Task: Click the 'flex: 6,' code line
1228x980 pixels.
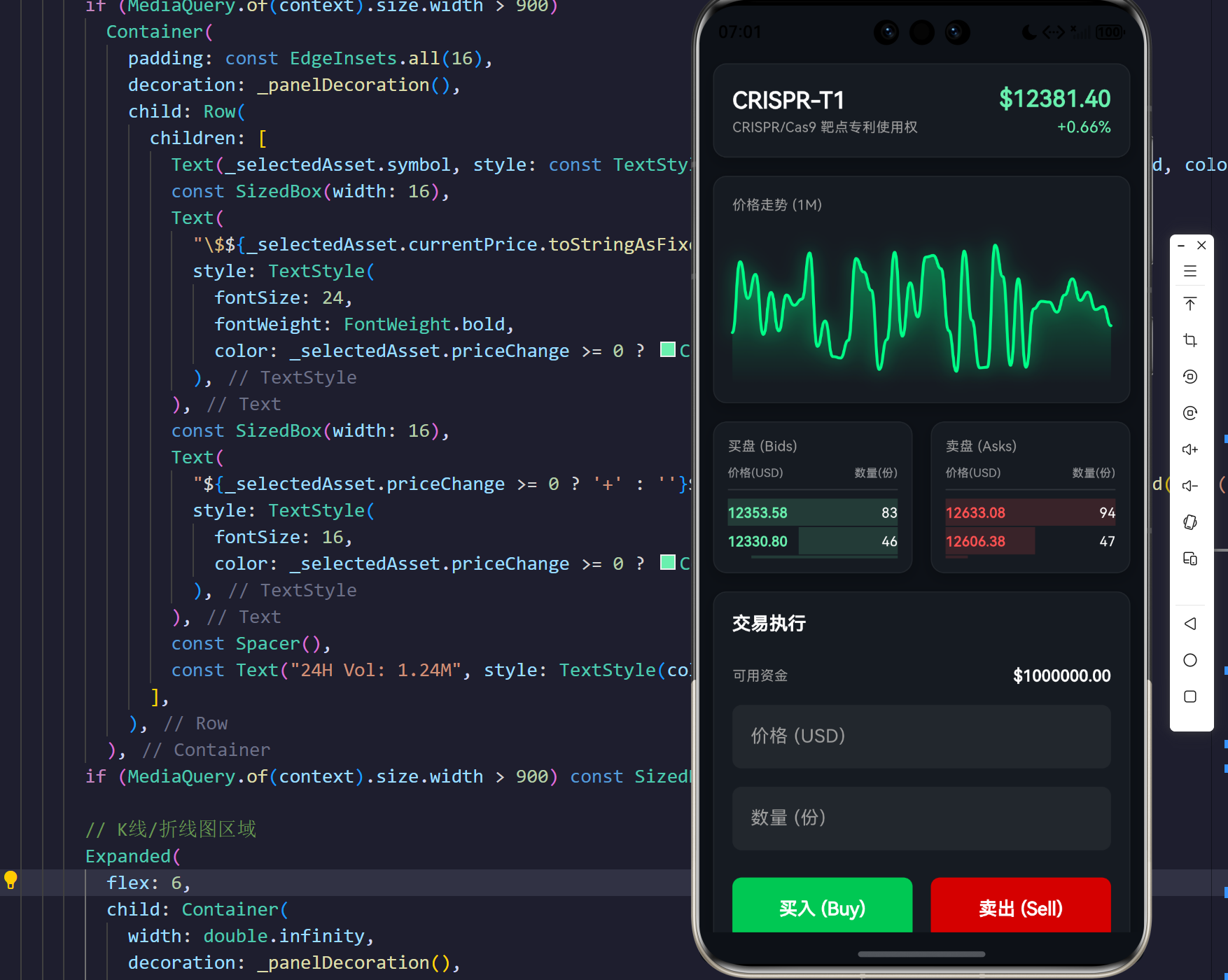Action: [149, 883]
